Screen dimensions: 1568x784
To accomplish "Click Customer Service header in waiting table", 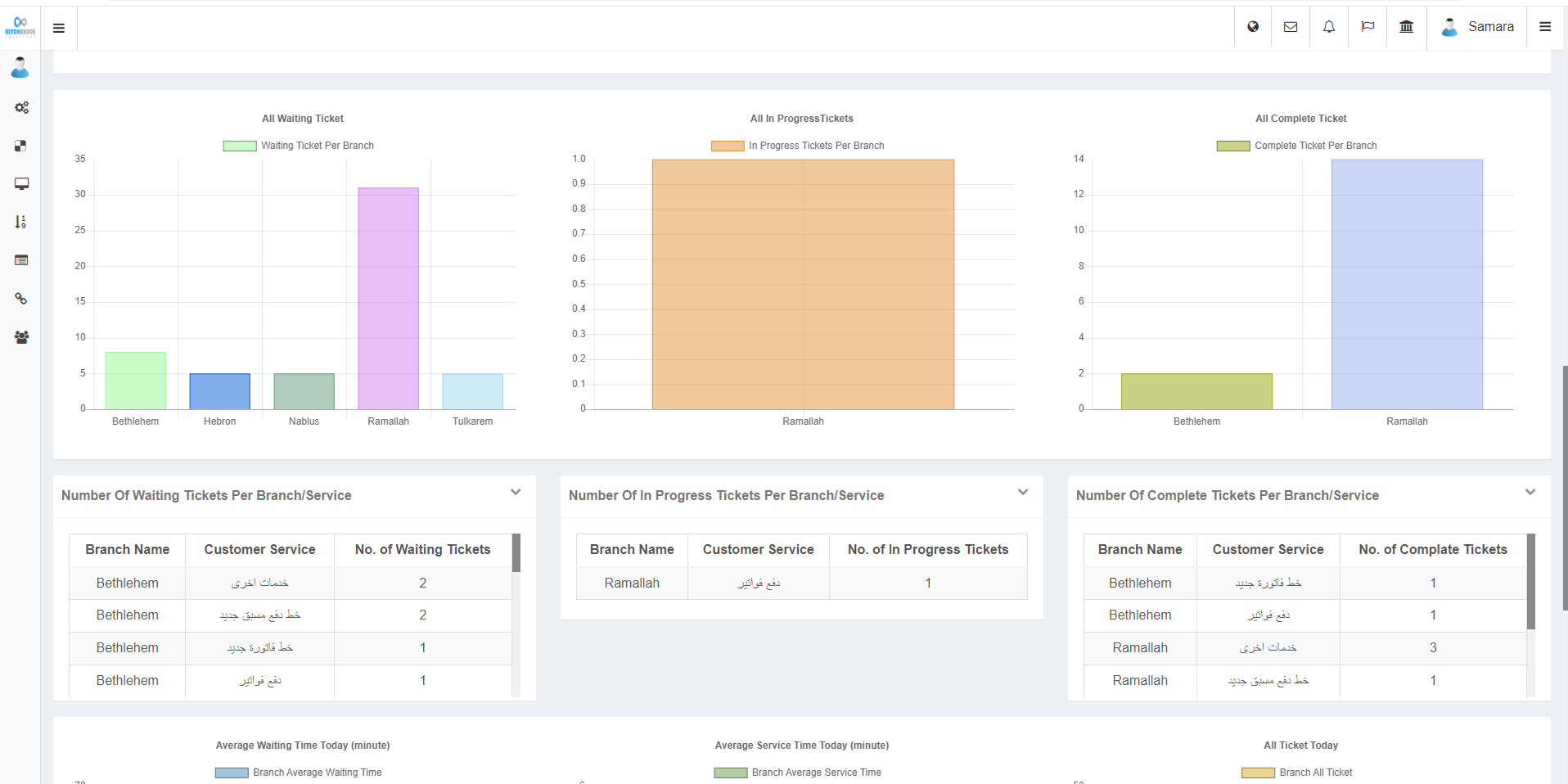I will (260, 550).
